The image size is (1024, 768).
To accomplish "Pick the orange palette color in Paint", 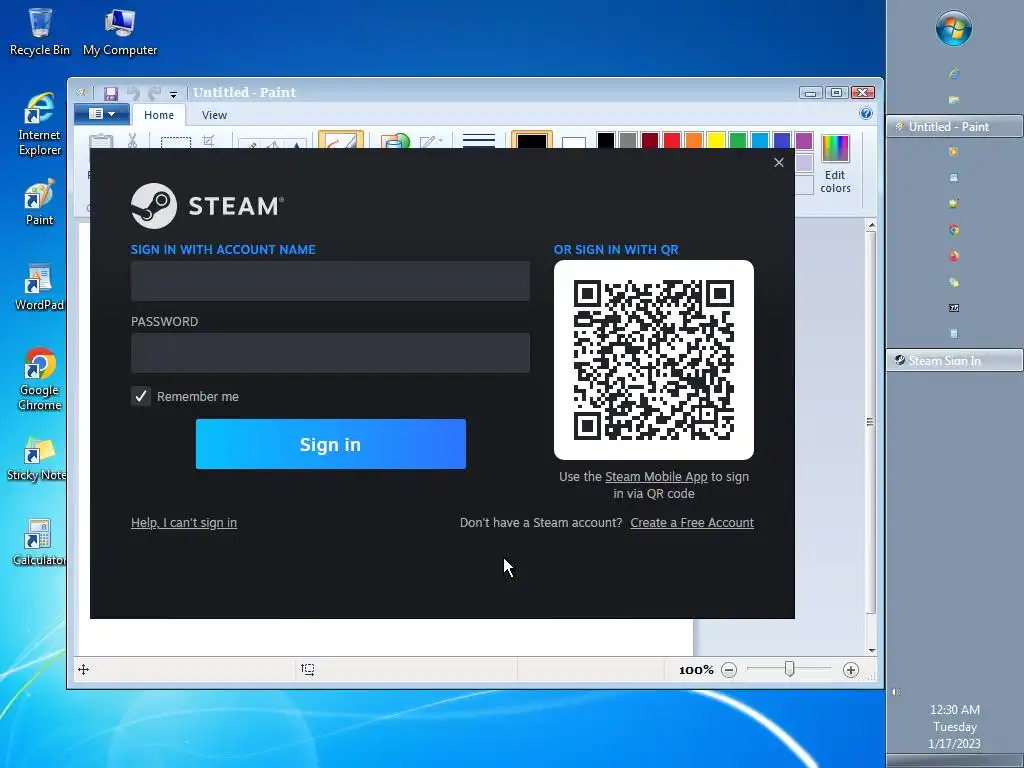I will [694, 140].
